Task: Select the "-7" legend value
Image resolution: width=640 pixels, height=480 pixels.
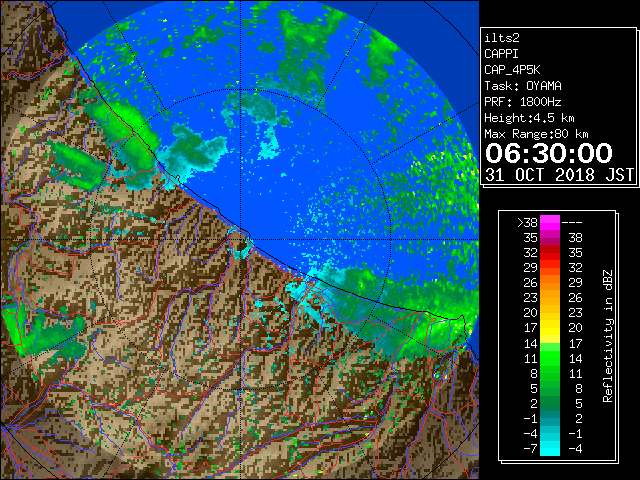Action: [530, 449]
